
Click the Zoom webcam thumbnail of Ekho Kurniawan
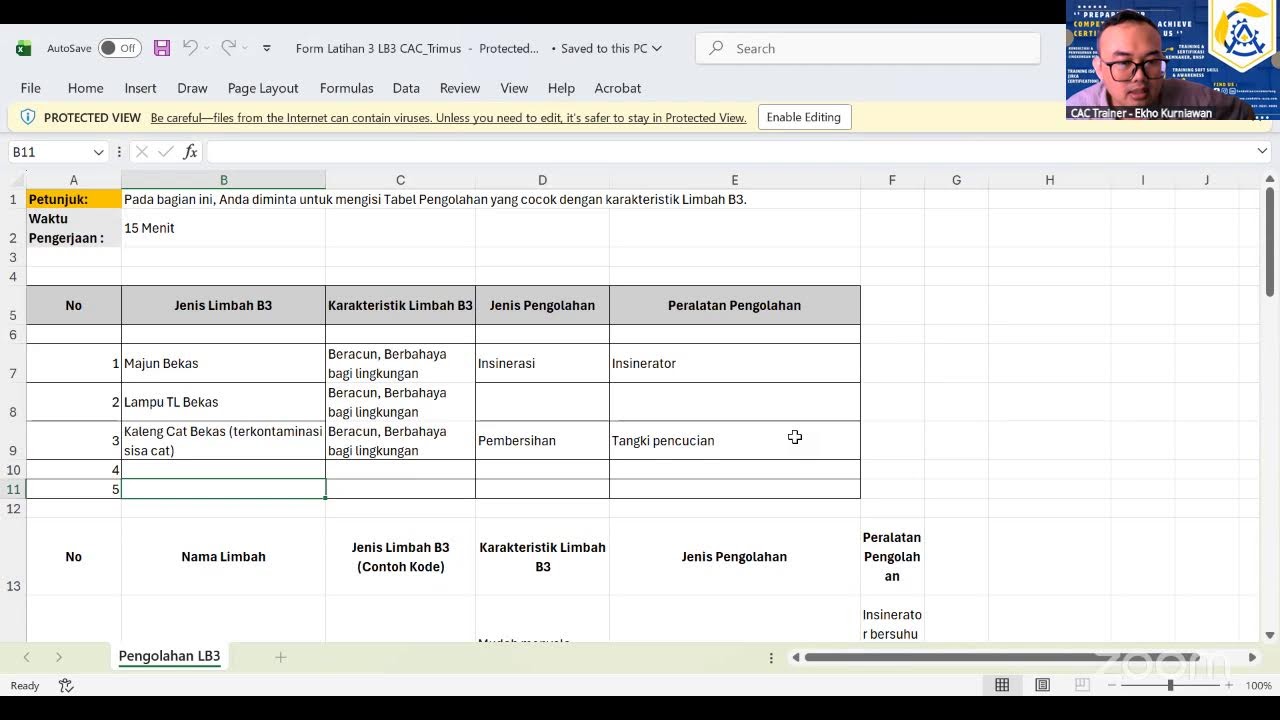point(1173,60)
